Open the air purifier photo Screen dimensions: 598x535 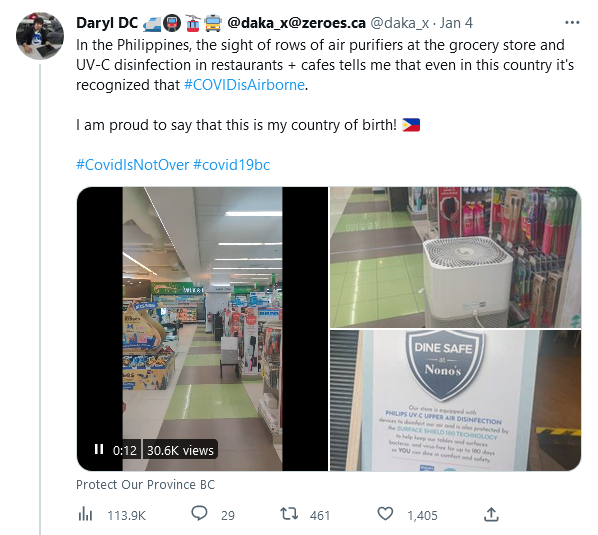(x=455, y=257)
